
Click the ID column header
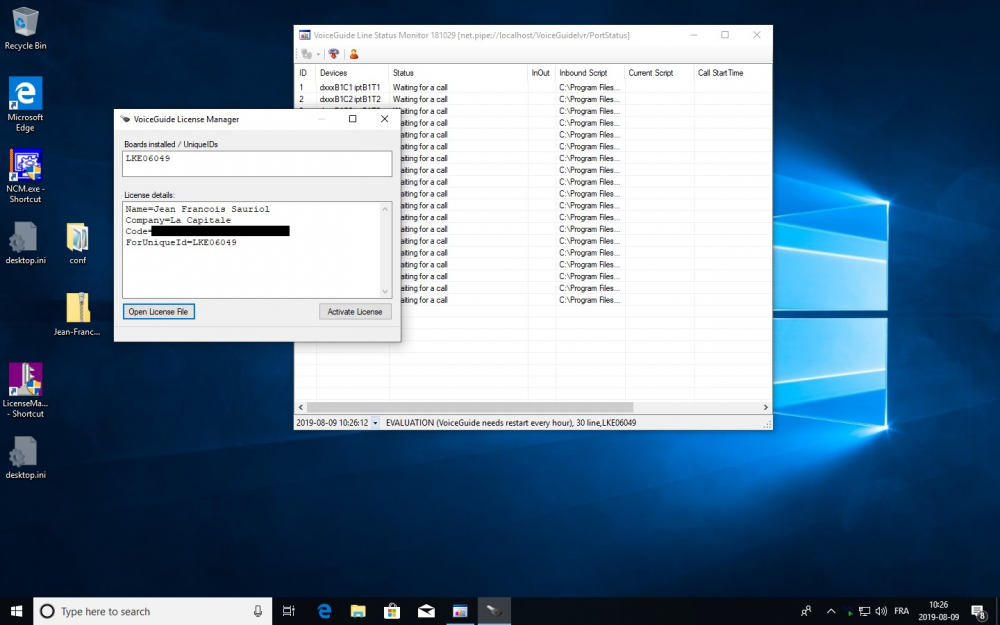coord(305,73)
